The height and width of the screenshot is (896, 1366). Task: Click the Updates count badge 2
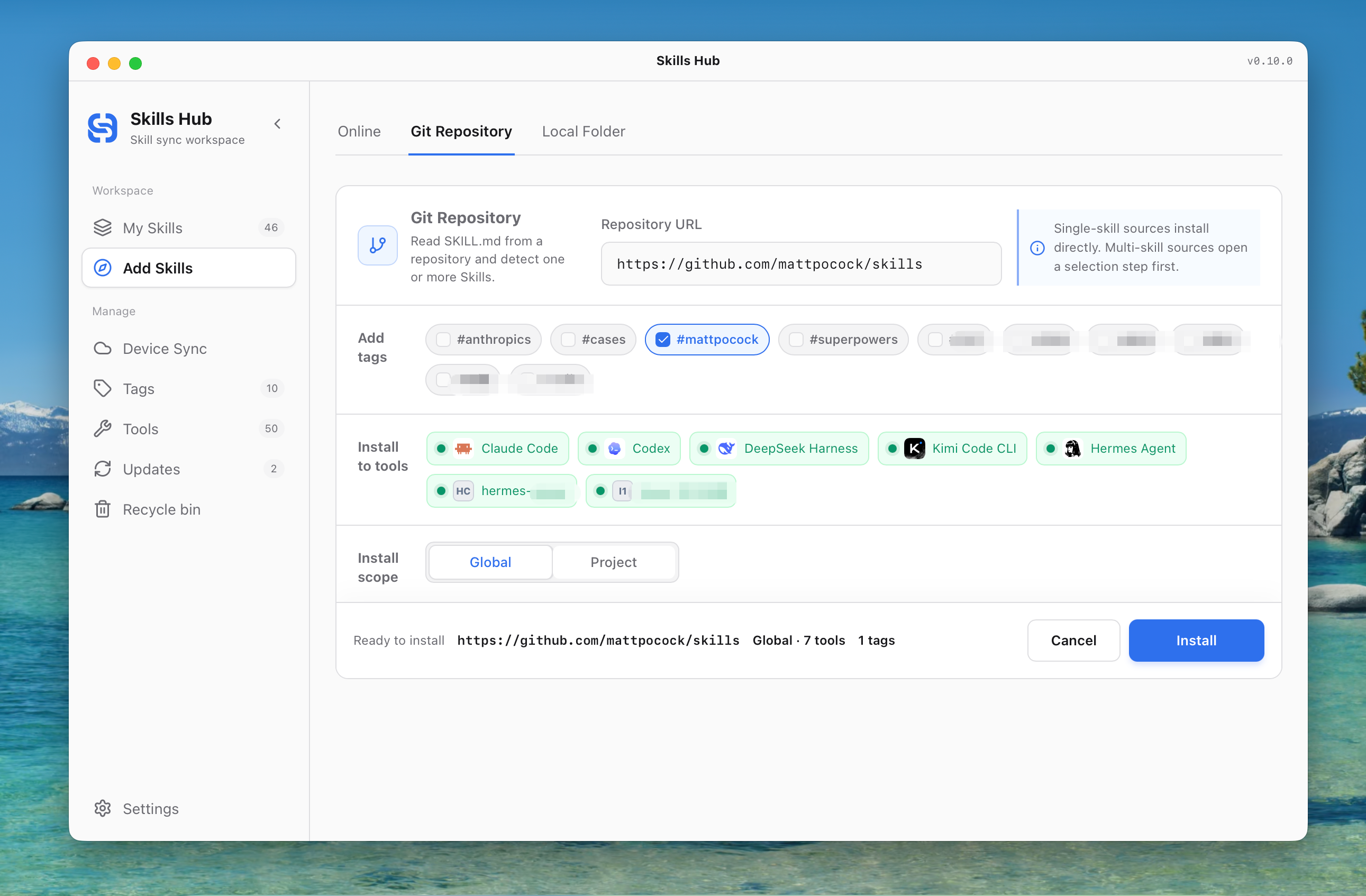click(274, 469)
